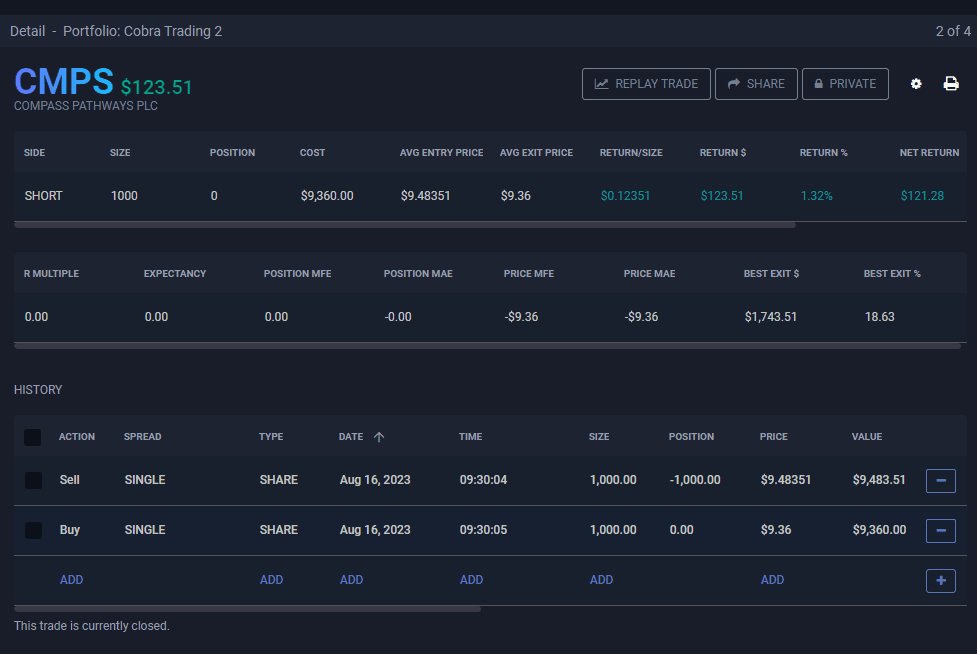Image resolution: width=977 pixels, height=654 pixels.
Task: Toggle the Private lock button
Action: [845, 84]
